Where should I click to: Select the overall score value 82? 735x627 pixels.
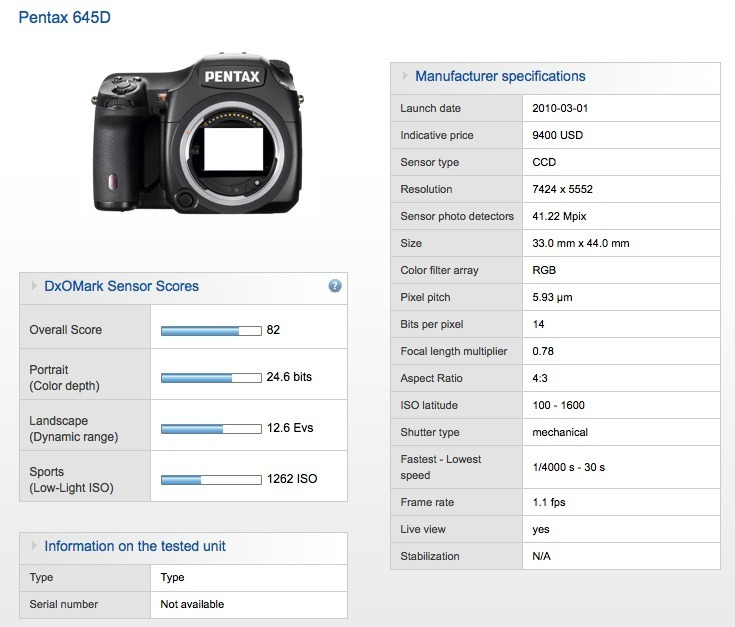click(273, 330)
